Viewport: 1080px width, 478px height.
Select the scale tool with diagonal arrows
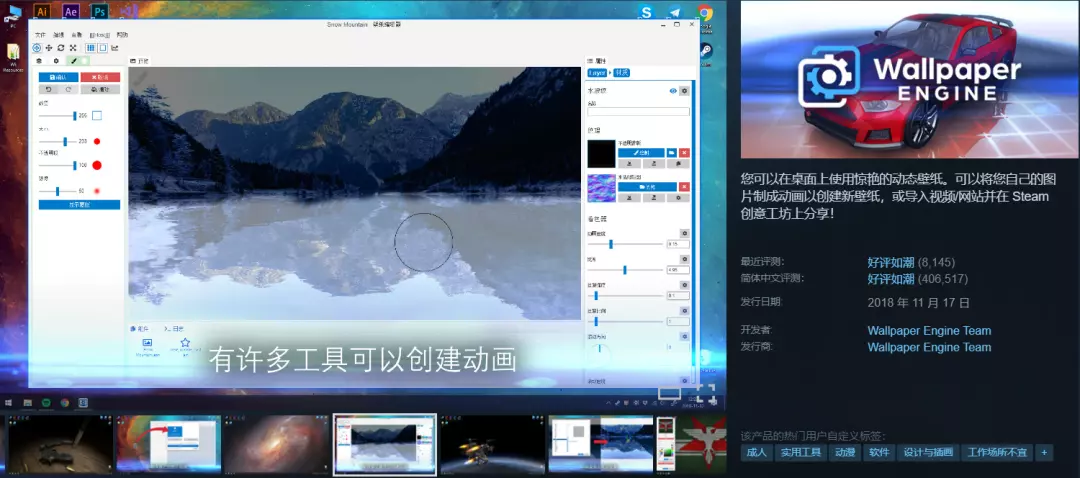pos(72,48)
